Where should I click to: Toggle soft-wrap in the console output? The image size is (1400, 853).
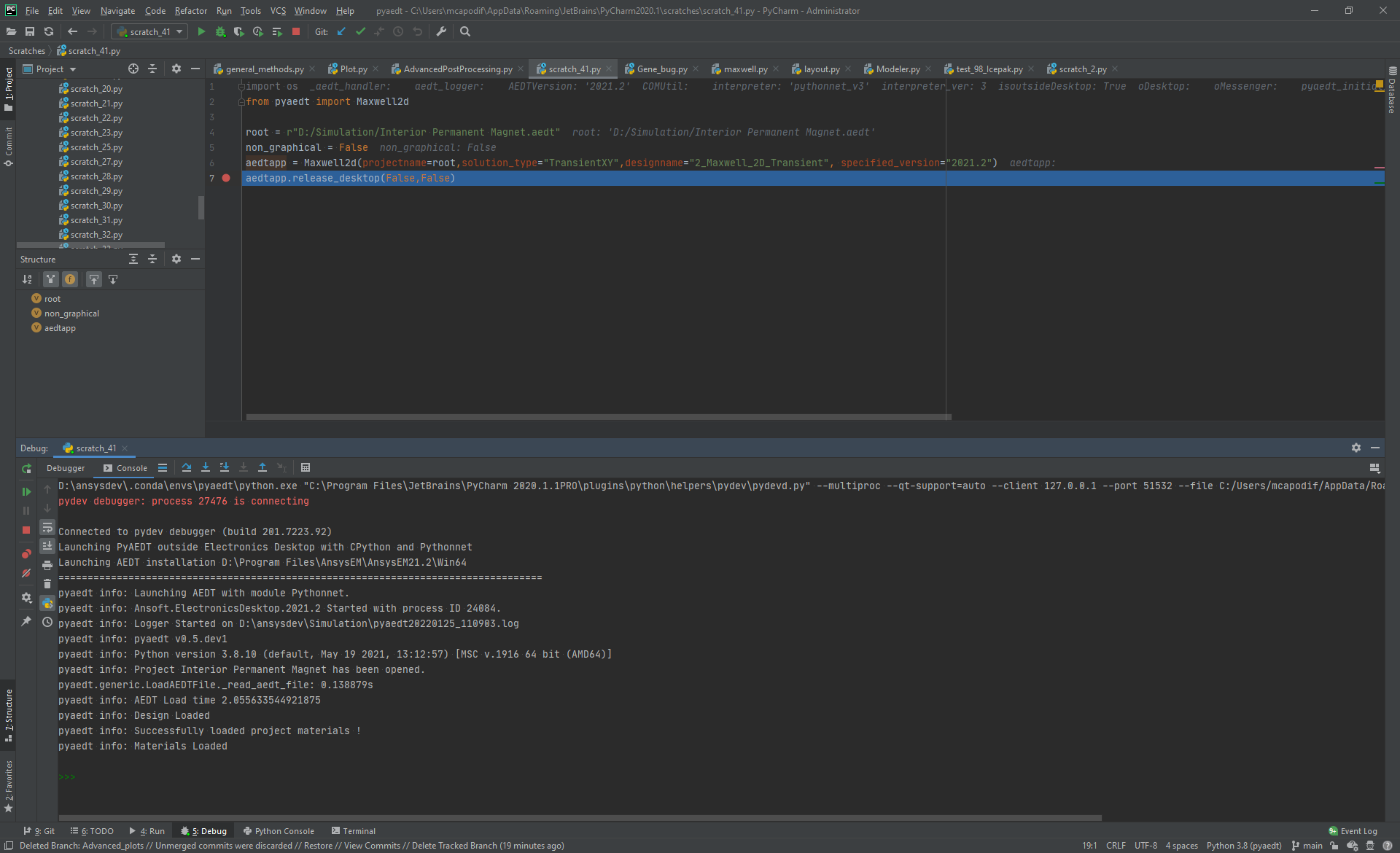pos(47,527)
